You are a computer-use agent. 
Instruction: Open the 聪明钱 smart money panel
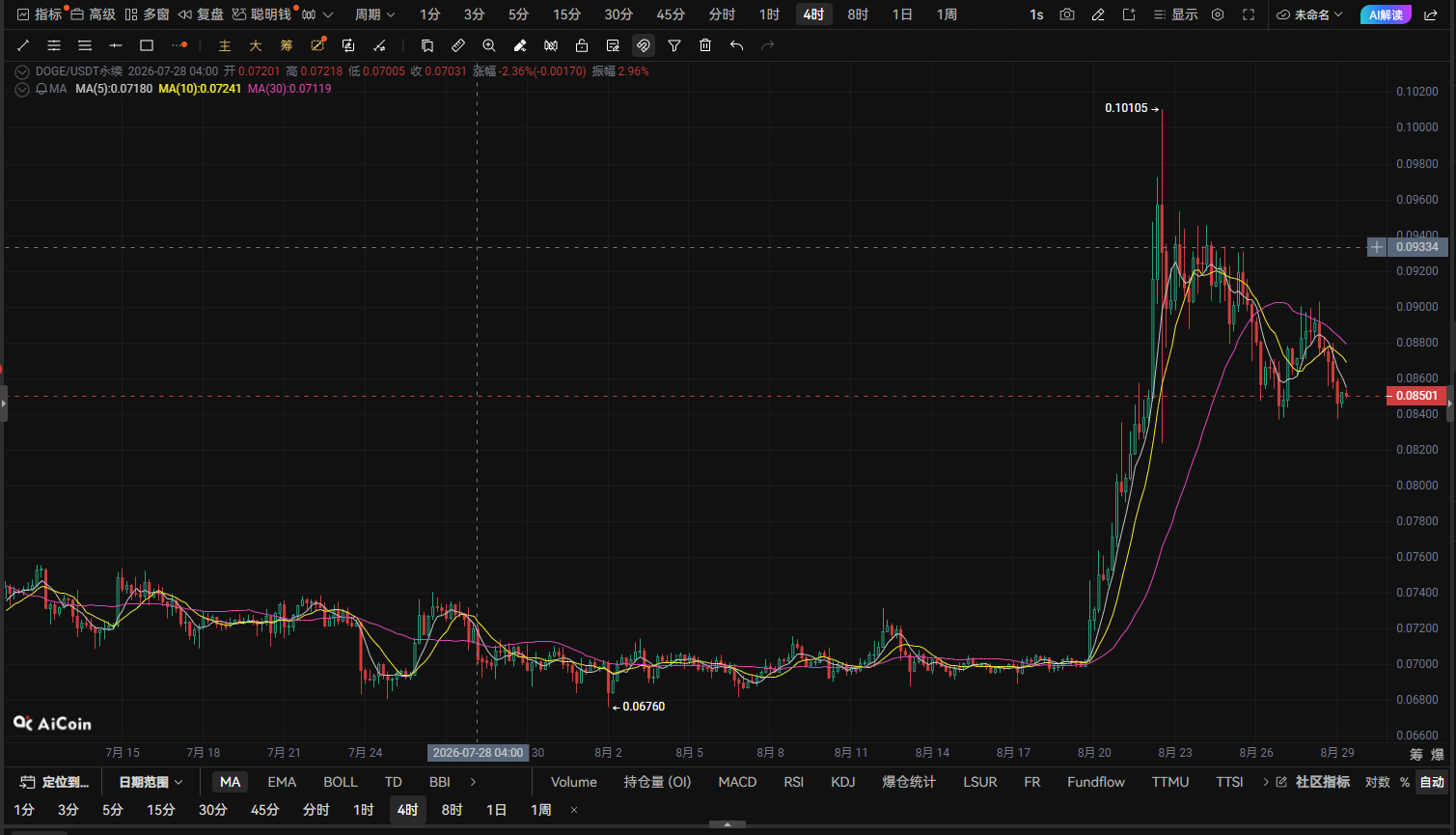(261, 14)
